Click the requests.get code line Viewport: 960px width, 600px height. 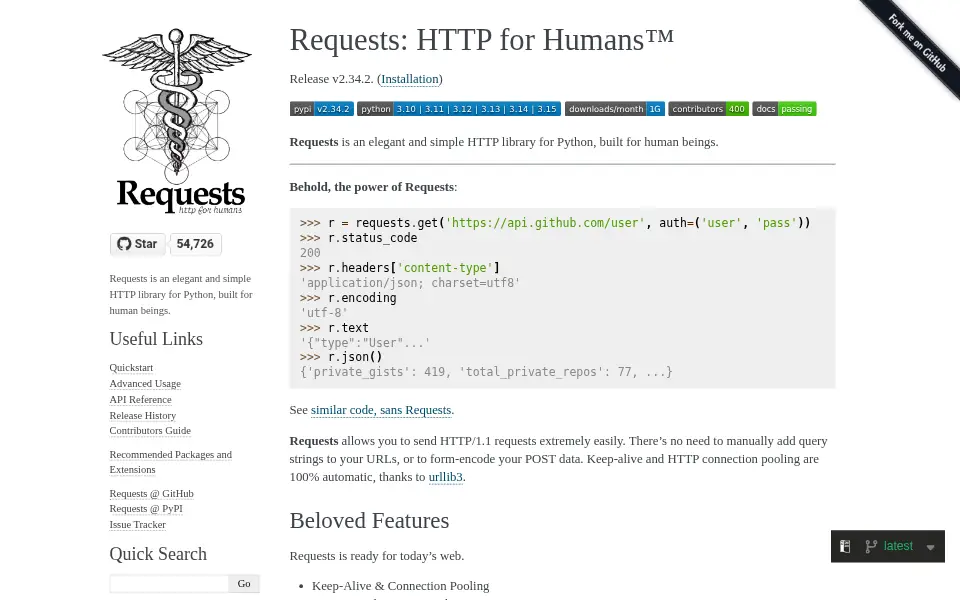pos(555,223)
